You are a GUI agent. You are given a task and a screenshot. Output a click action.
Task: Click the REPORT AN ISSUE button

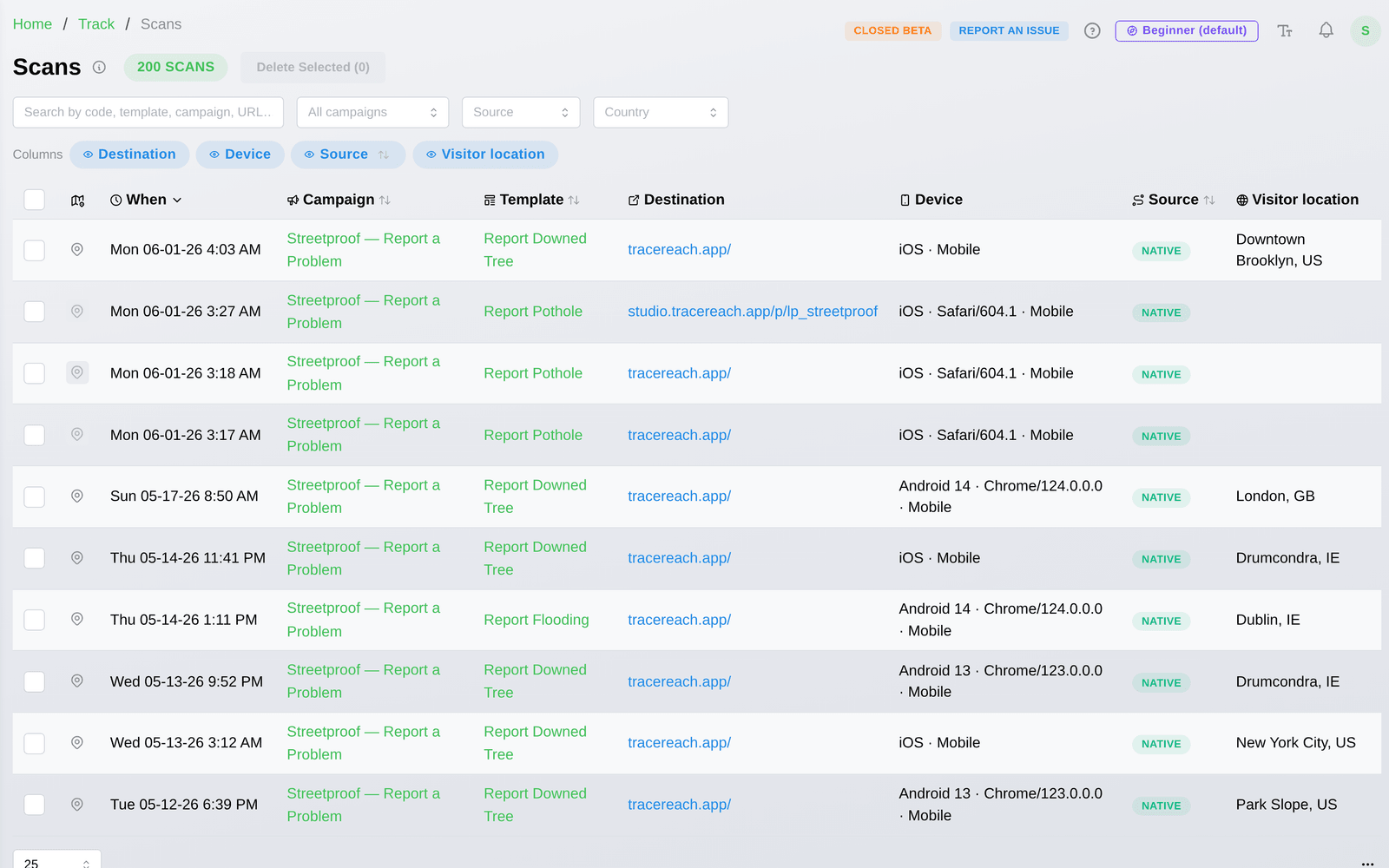pyautogui.click(x=1009, y=30)
